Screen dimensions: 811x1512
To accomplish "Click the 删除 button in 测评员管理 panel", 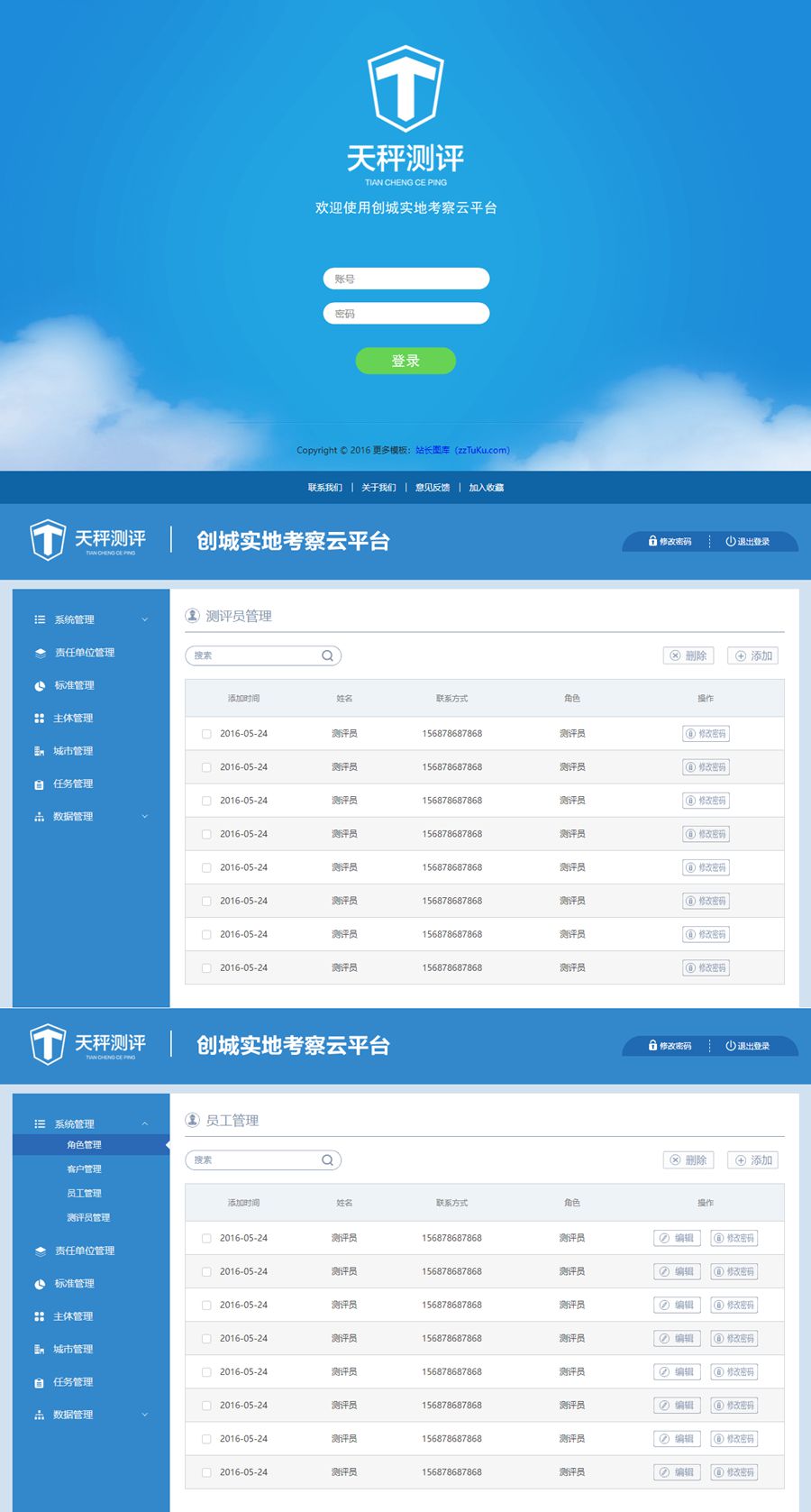I will pos(688,656).
